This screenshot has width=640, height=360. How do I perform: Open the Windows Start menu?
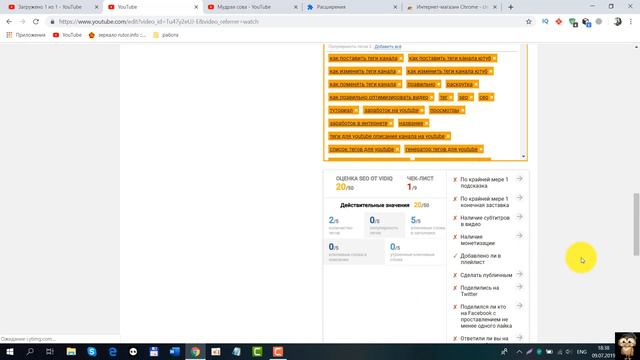[9, 351]
